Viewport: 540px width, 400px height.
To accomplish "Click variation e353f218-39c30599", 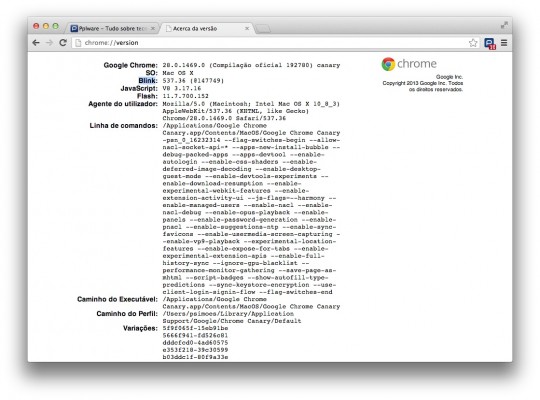I will 195,350.
